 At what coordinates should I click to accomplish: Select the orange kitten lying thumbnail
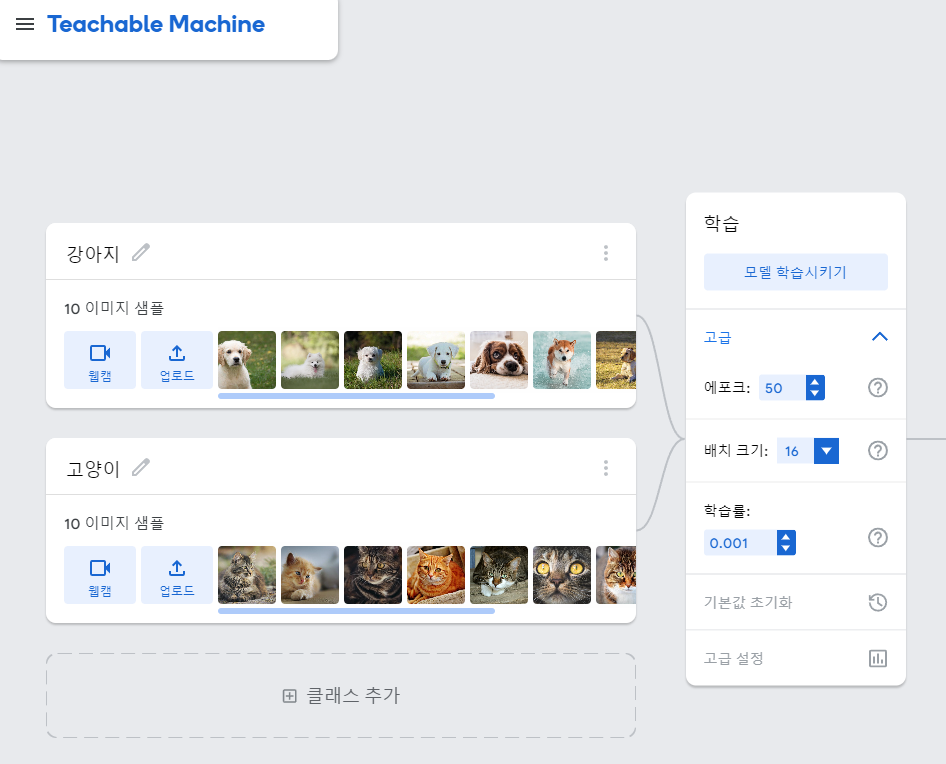[310, 575]
